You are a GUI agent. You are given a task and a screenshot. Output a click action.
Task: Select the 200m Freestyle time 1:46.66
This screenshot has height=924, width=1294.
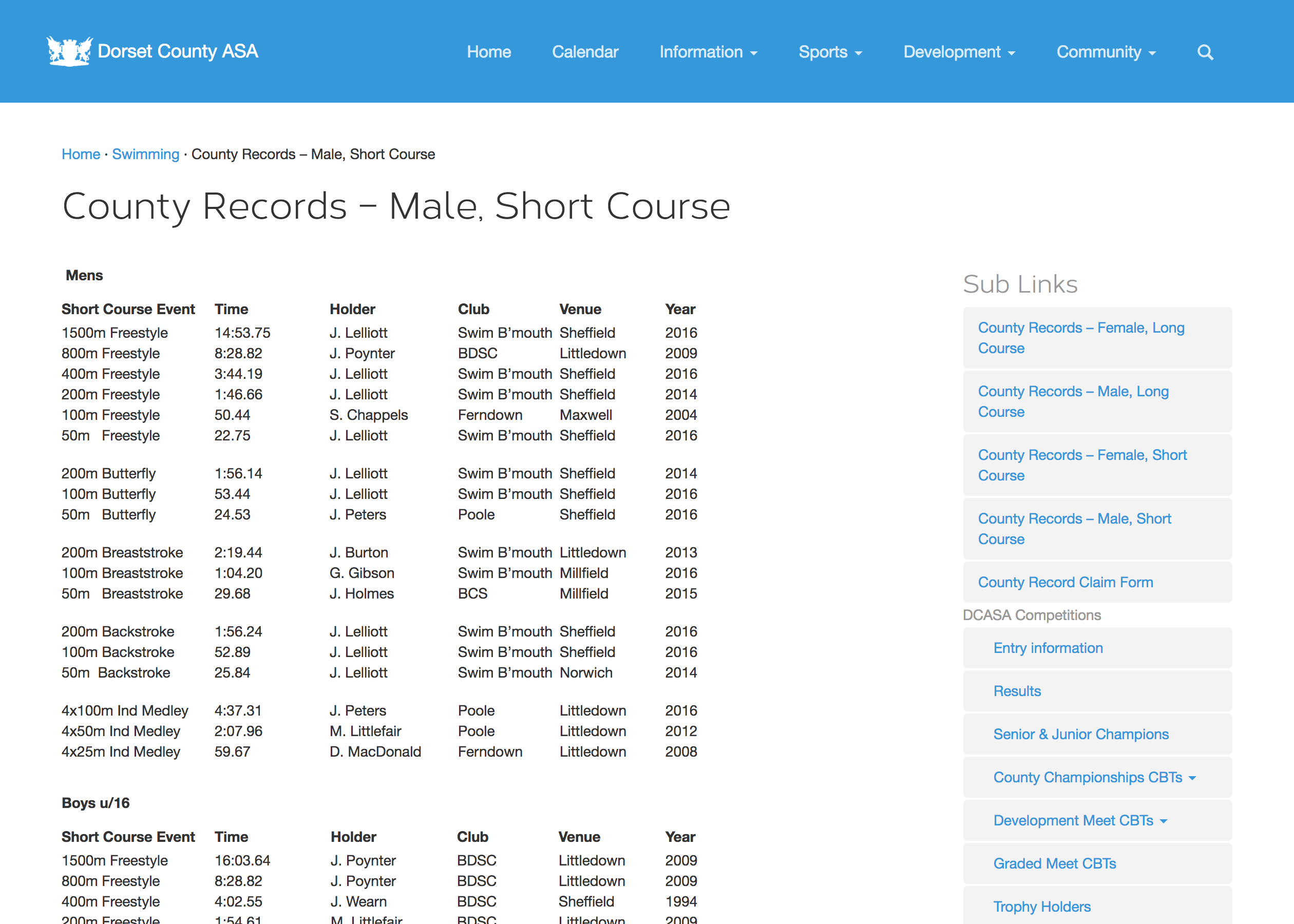click(238, 394)
